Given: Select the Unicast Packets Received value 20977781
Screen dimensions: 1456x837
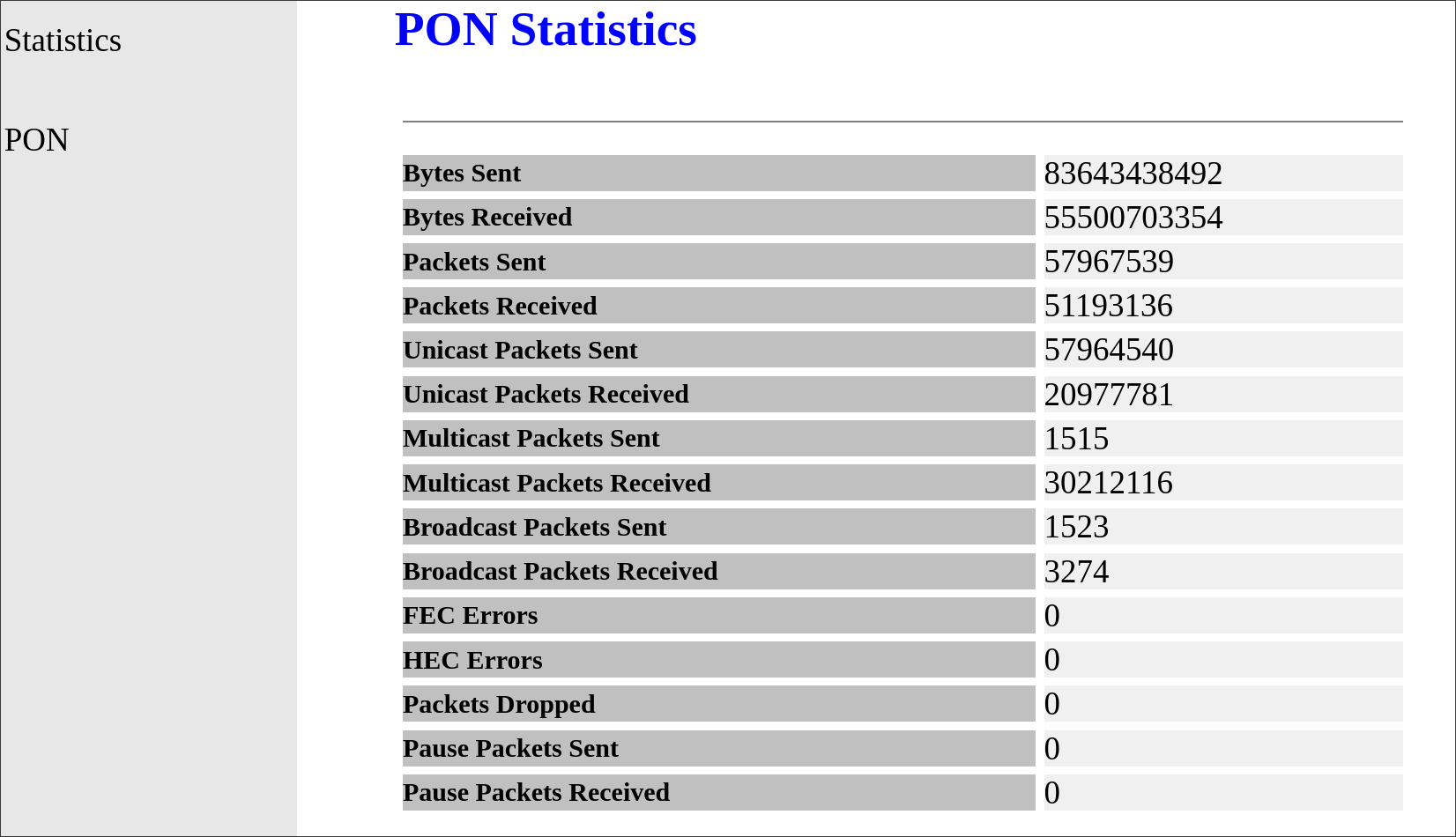Looking at the screenshot, I should tap(1109, 395).
